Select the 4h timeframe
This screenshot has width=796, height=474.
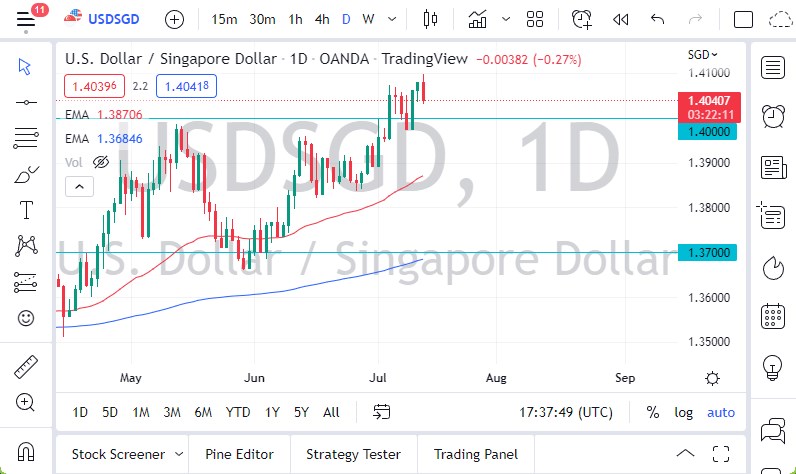coord(322,19)
